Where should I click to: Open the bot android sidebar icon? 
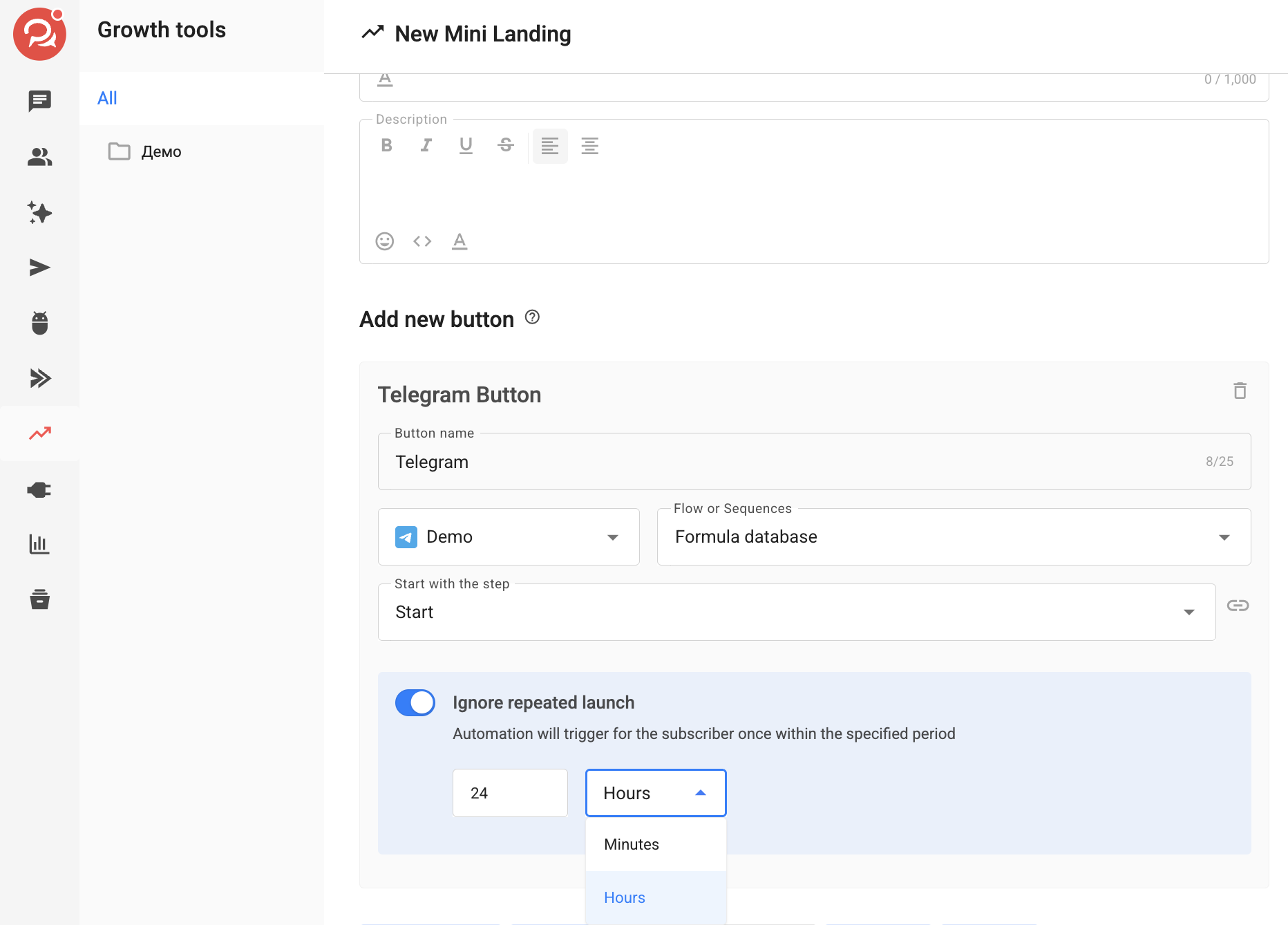click(x=39, y=323)
